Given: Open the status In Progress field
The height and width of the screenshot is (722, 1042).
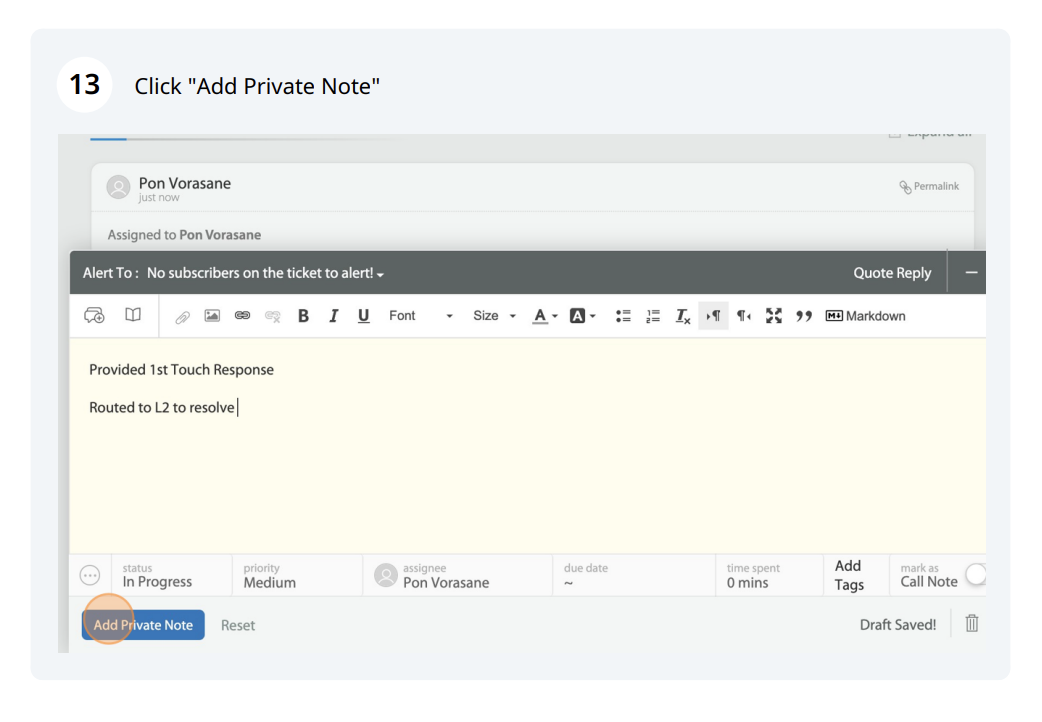Looking at the screenshot, I should point(157,575).
